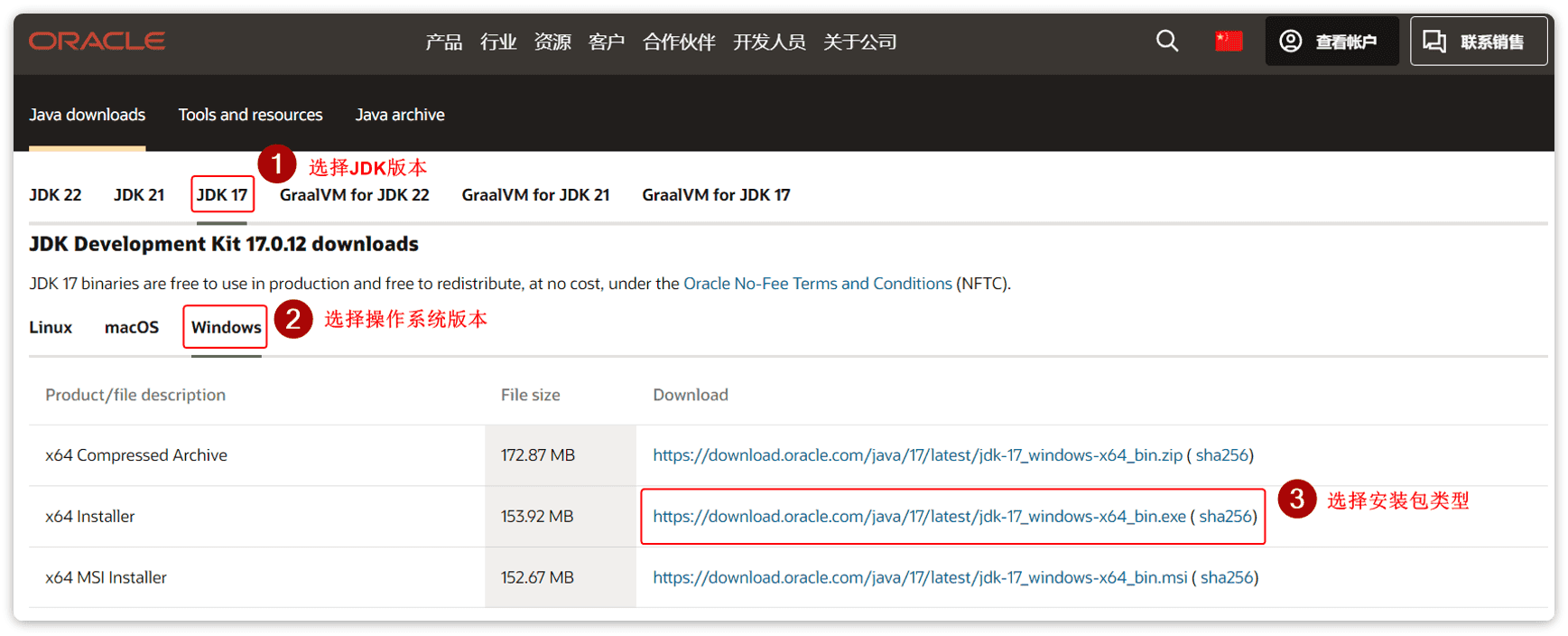
Task: Click the File size column header
Action: click(531, 395)
